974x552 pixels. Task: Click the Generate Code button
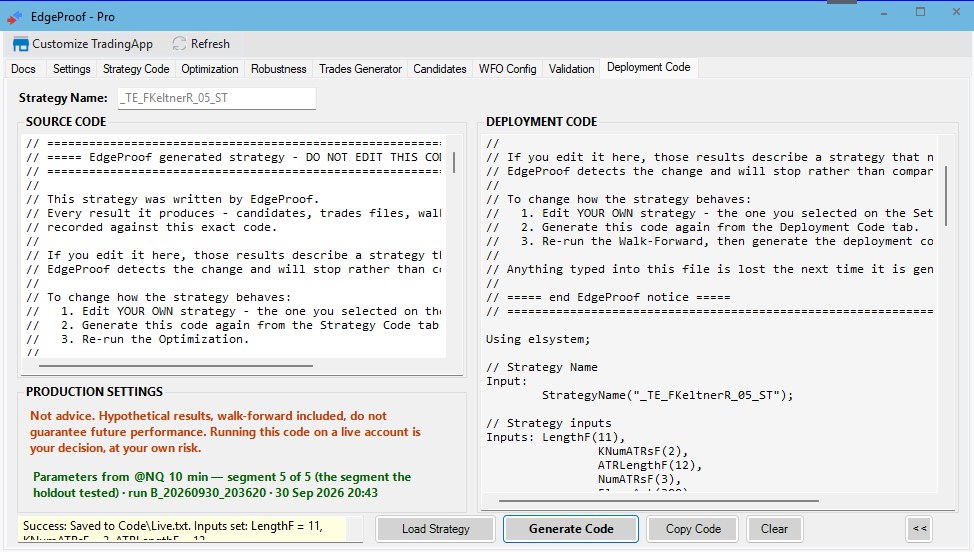(571, 529)
